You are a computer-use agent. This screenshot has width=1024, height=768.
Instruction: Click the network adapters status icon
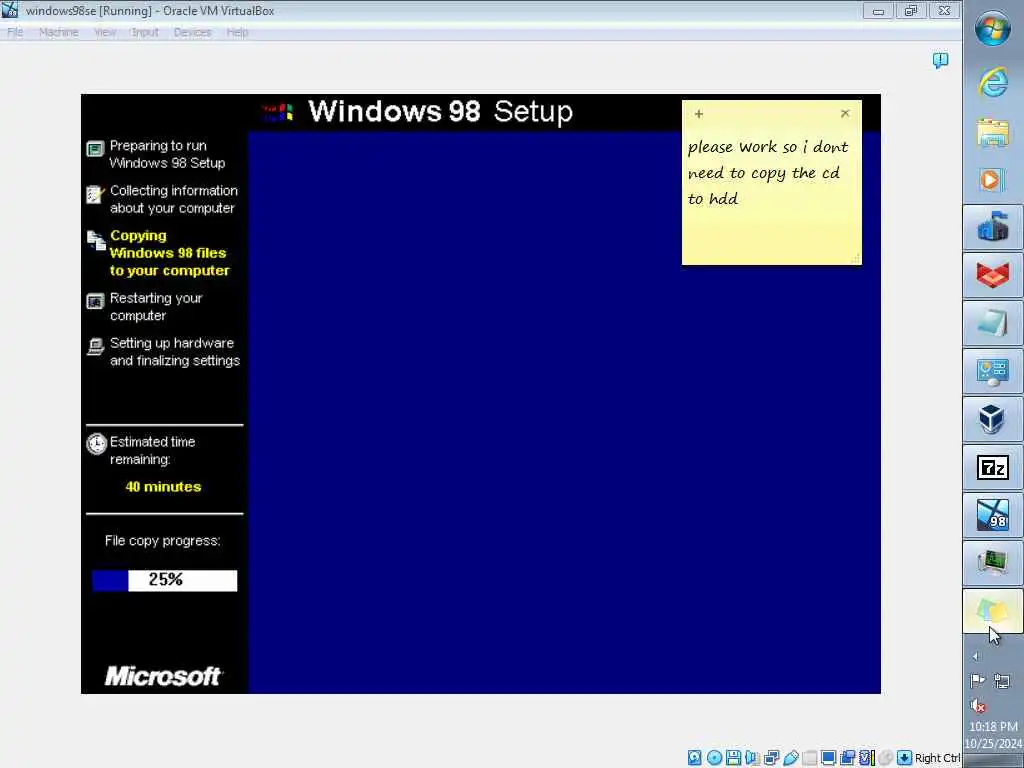(771, 758)
